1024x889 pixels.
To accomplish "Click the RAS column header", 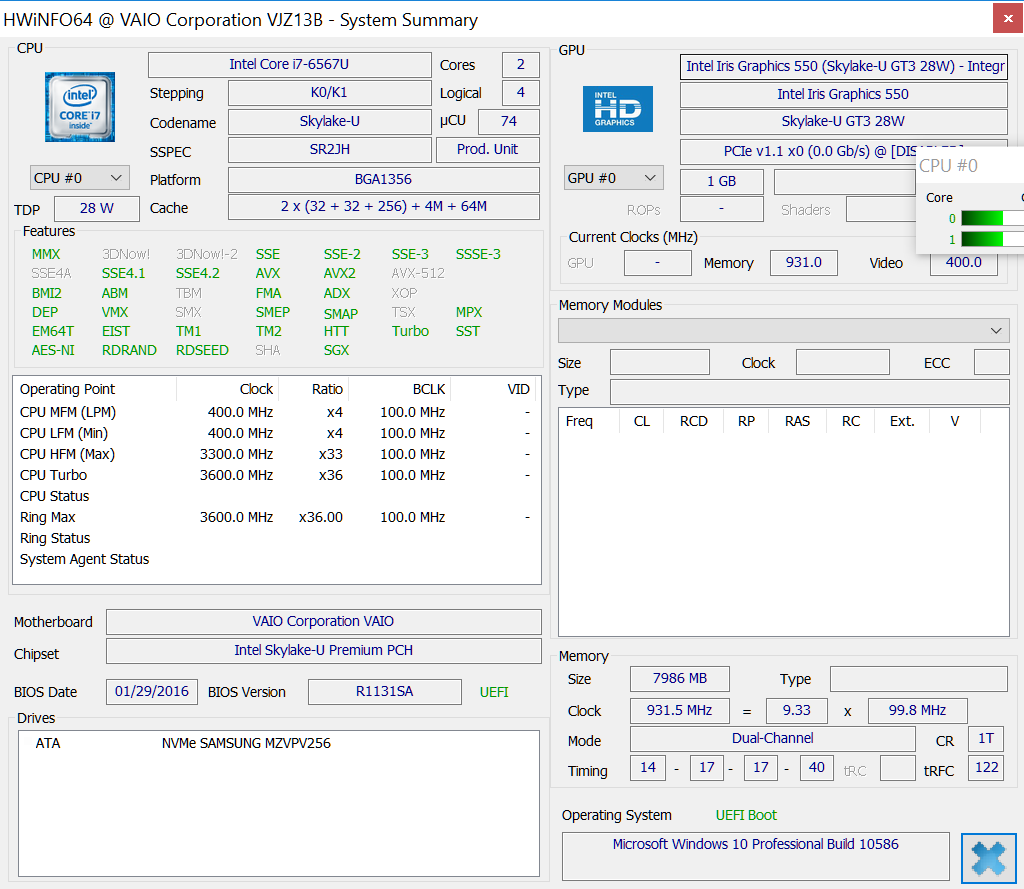I will [797, 421].
